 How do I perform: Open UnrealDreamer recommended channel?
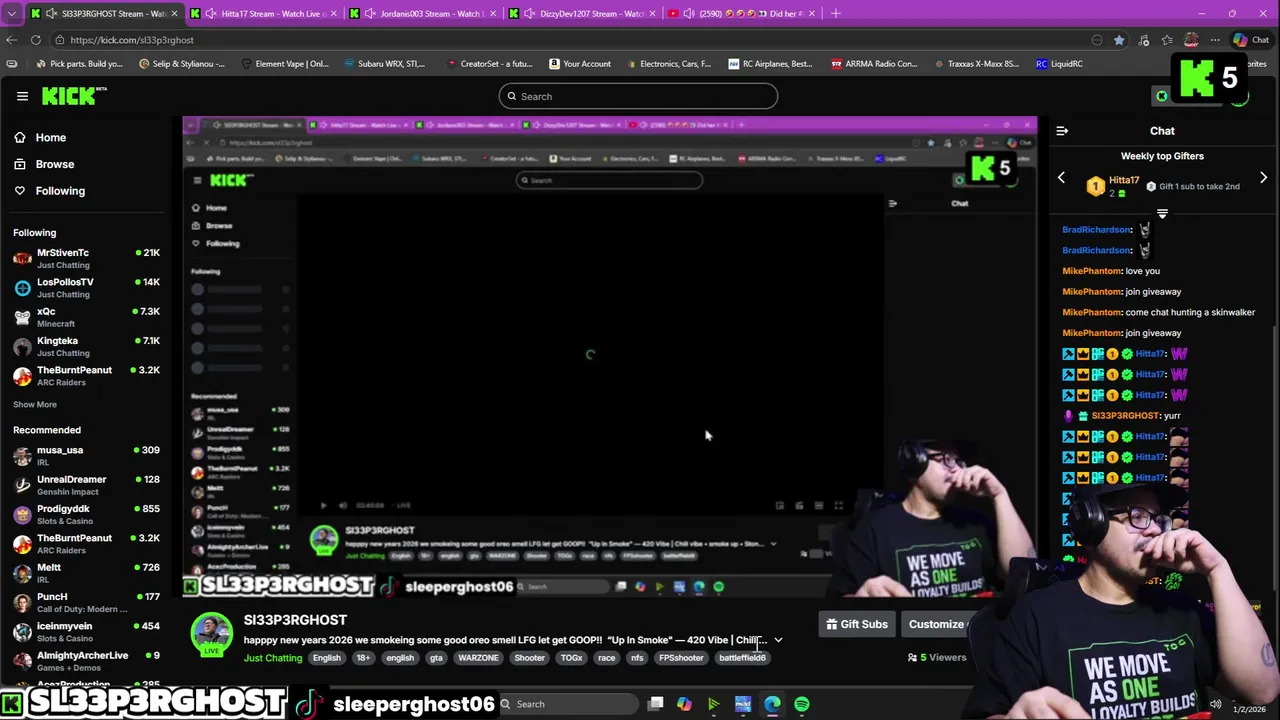[x=86, y=485]
